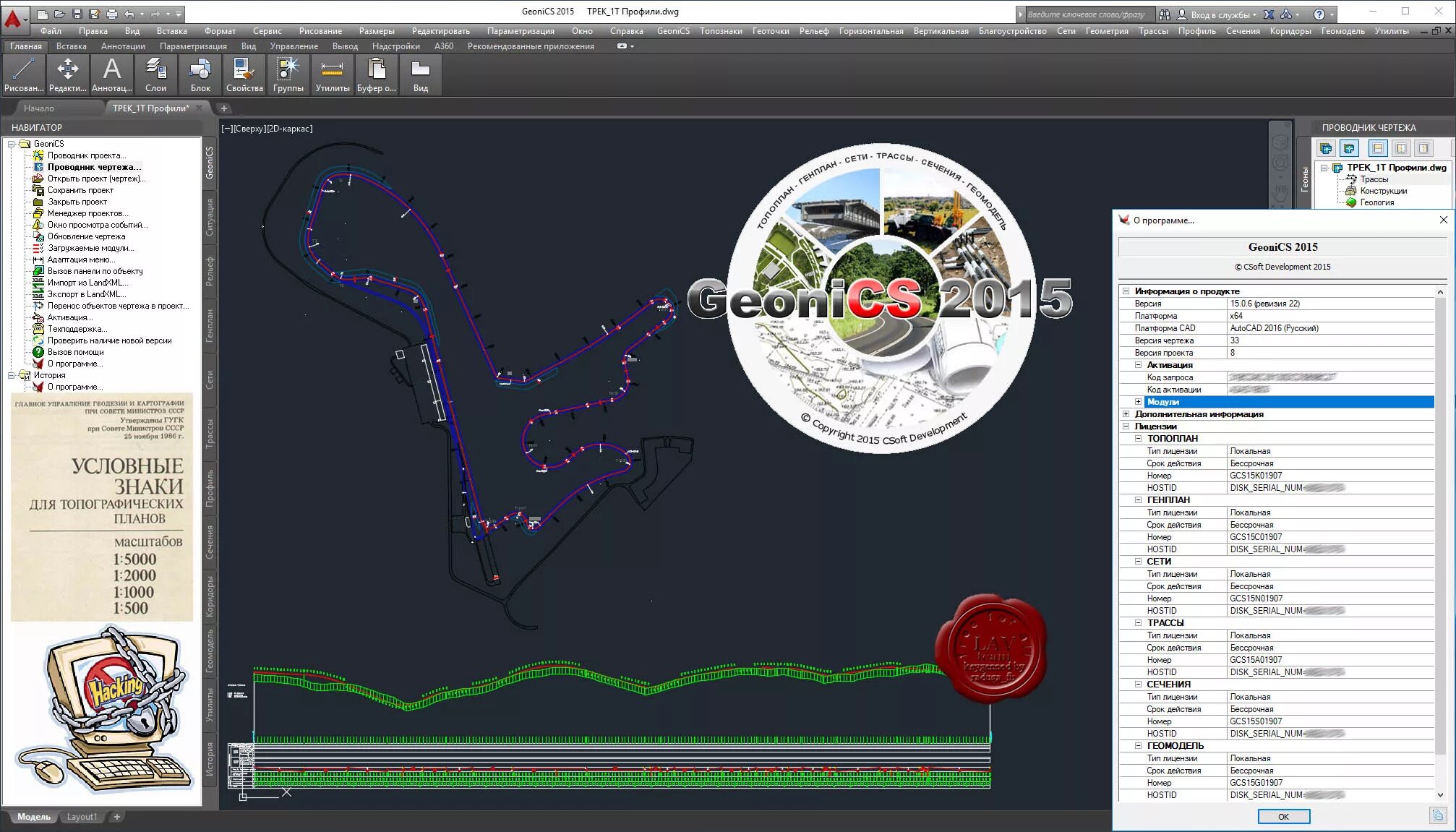Collapse the Лицензии section
The width and height of the screenshot is (1456, 832).
point(1126,426)
